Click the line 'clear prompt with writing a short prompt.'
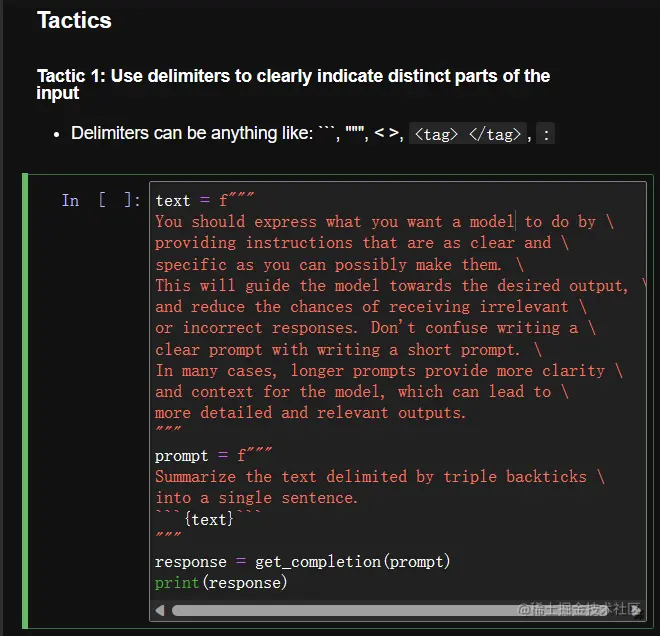This screenshot has height=636, width=660. (x=349, y=349)
